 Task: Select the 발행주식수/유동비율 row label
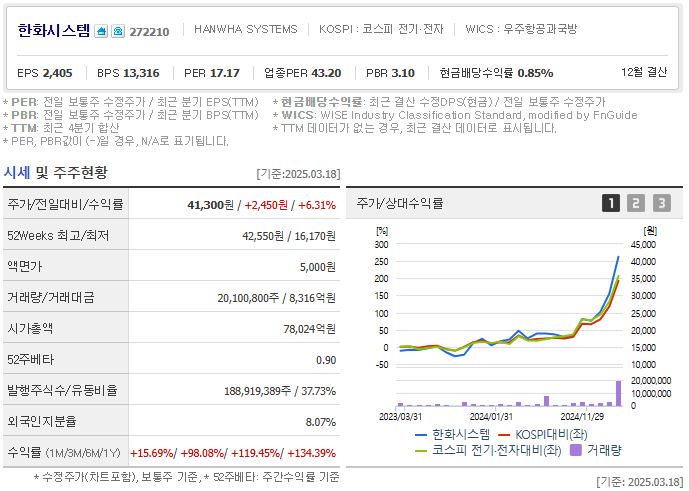[x=62, y=390]
